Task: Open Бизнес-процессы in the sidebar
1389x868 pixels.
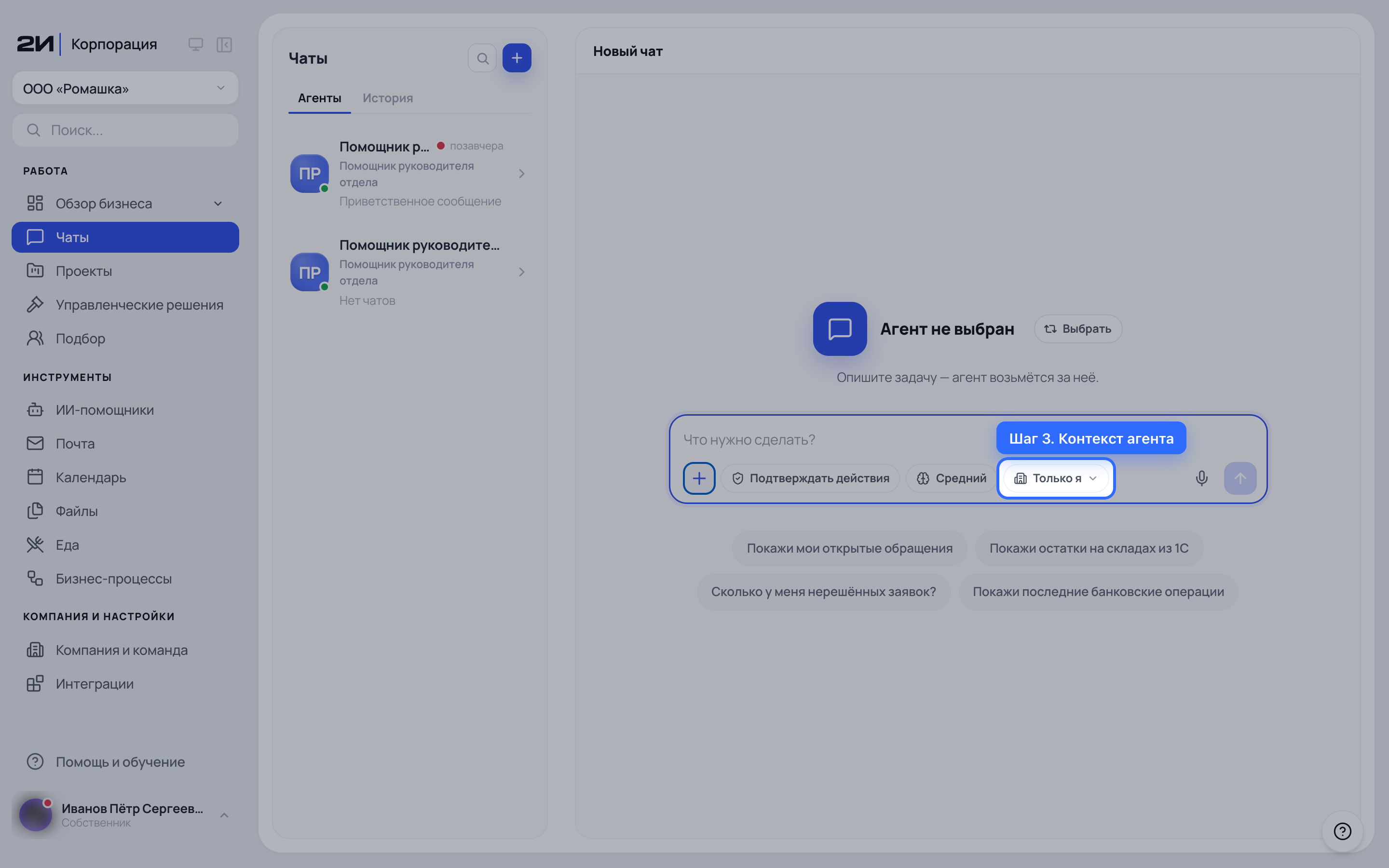Action: click(125, 579)
